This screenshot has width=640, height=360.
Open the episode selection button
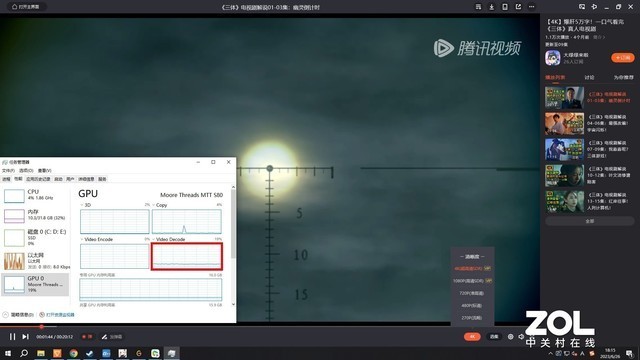494,337
